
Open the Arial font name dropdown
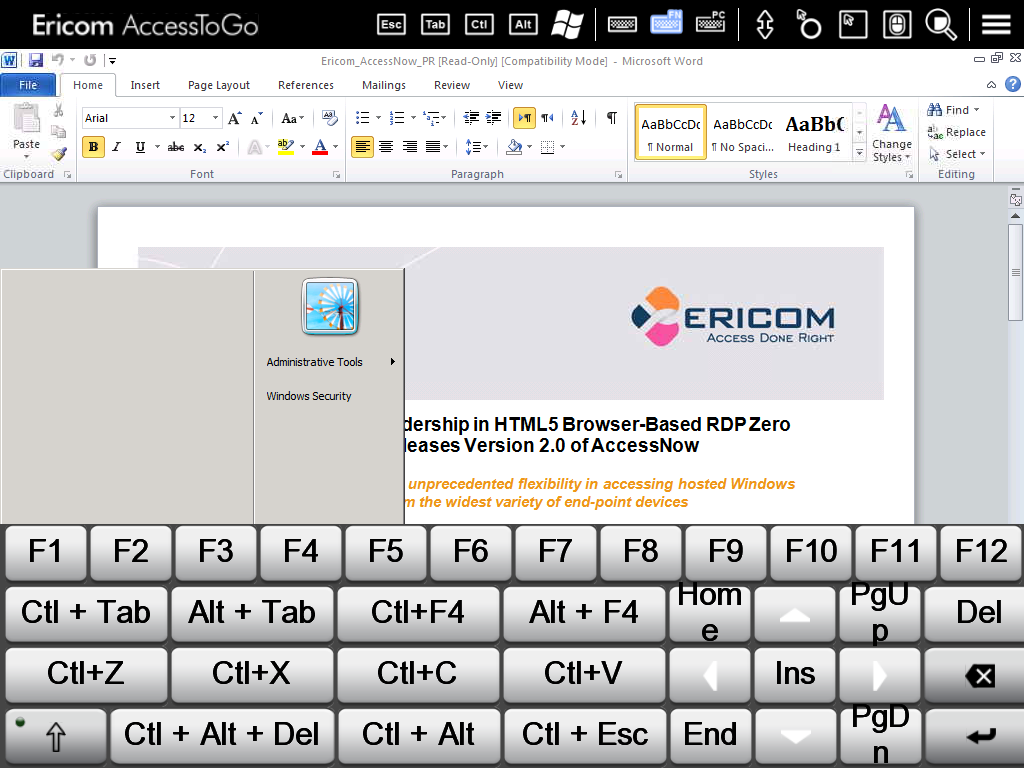pyautogui.click(x=172, y=118)
